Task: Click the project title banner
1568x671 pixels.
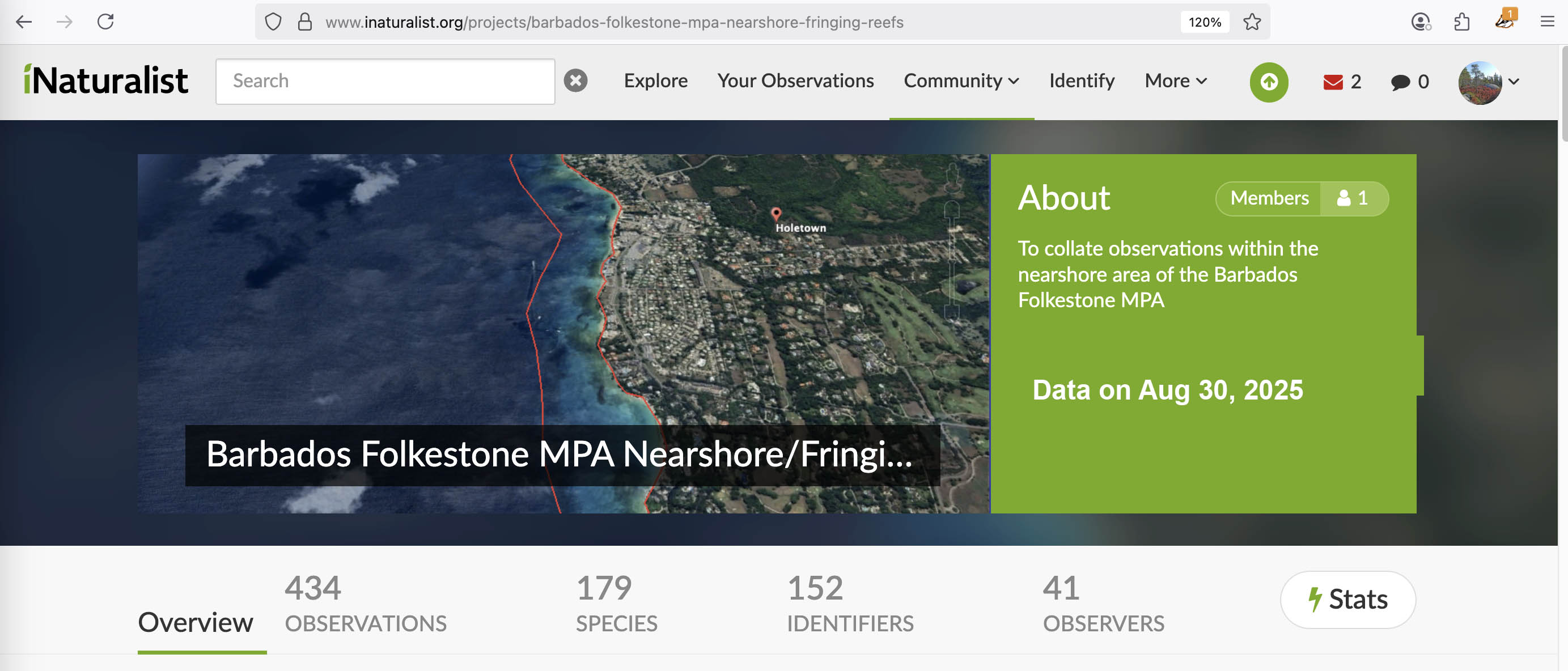Action: (562, 455)
